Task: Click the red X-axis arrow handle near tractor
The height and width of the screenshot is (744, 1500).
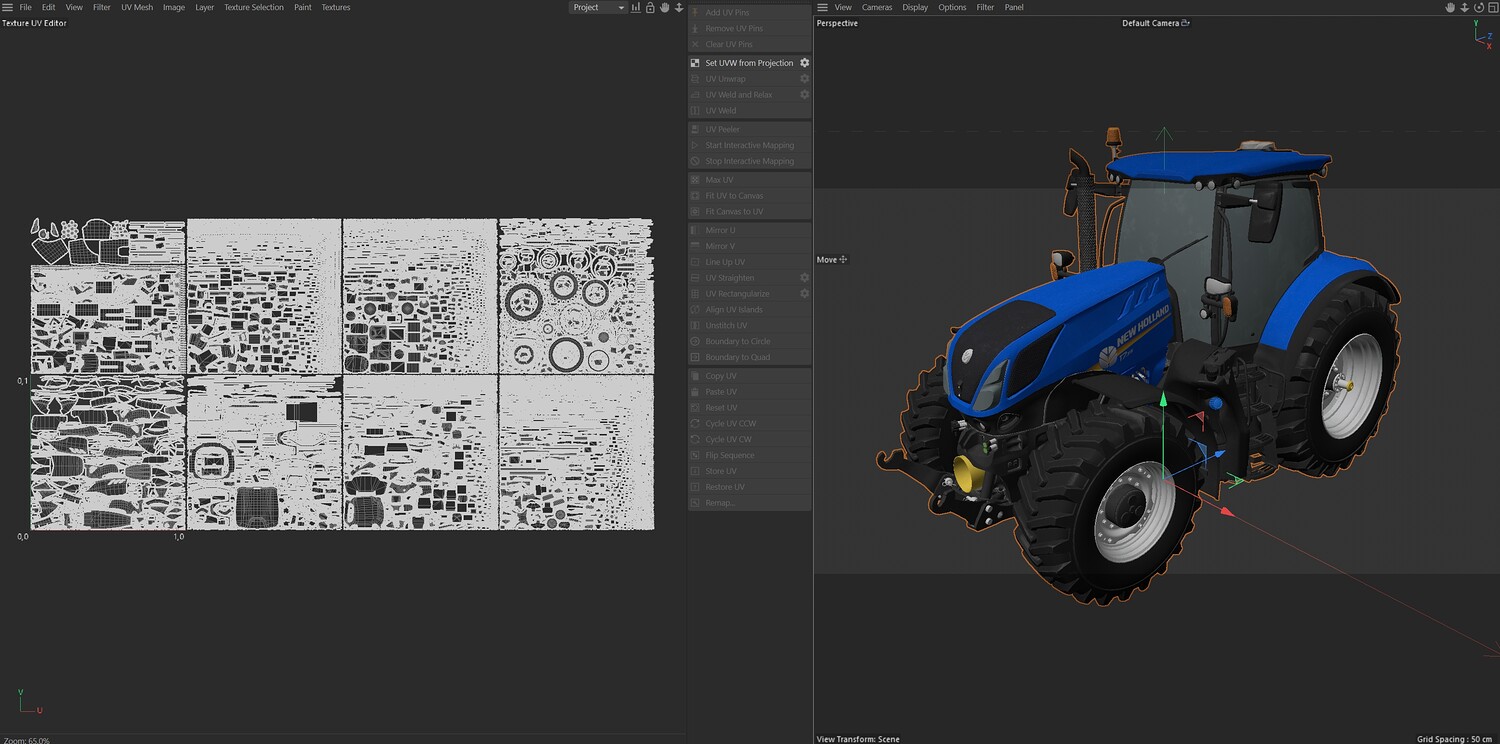Action: coord(1228,511)
